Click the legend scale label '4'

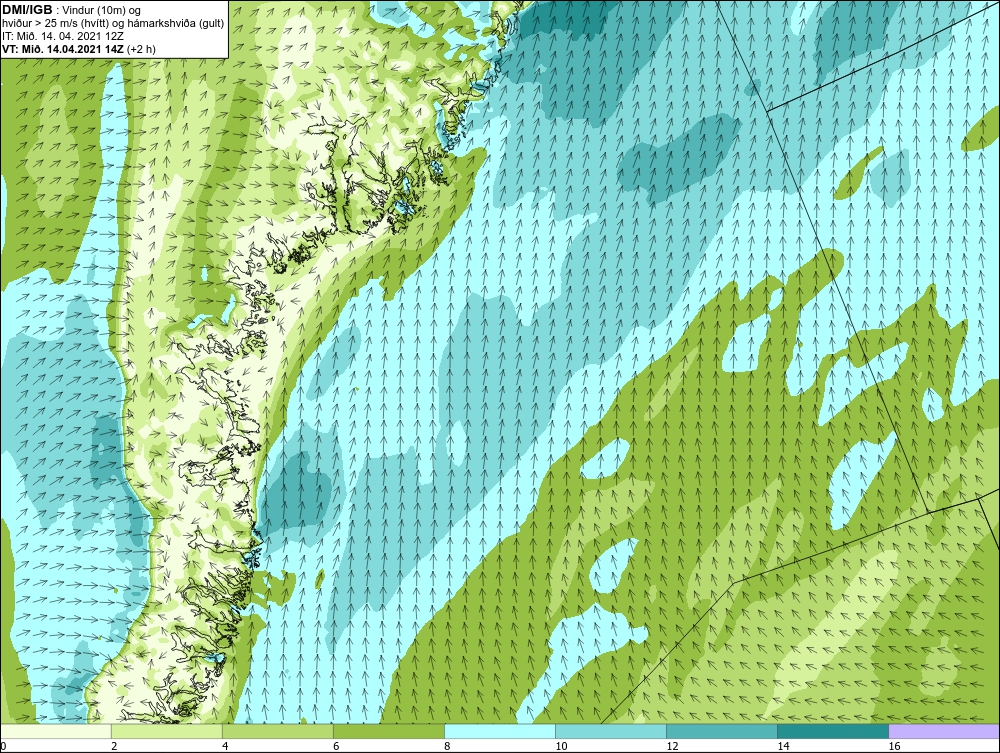[225, 746]
